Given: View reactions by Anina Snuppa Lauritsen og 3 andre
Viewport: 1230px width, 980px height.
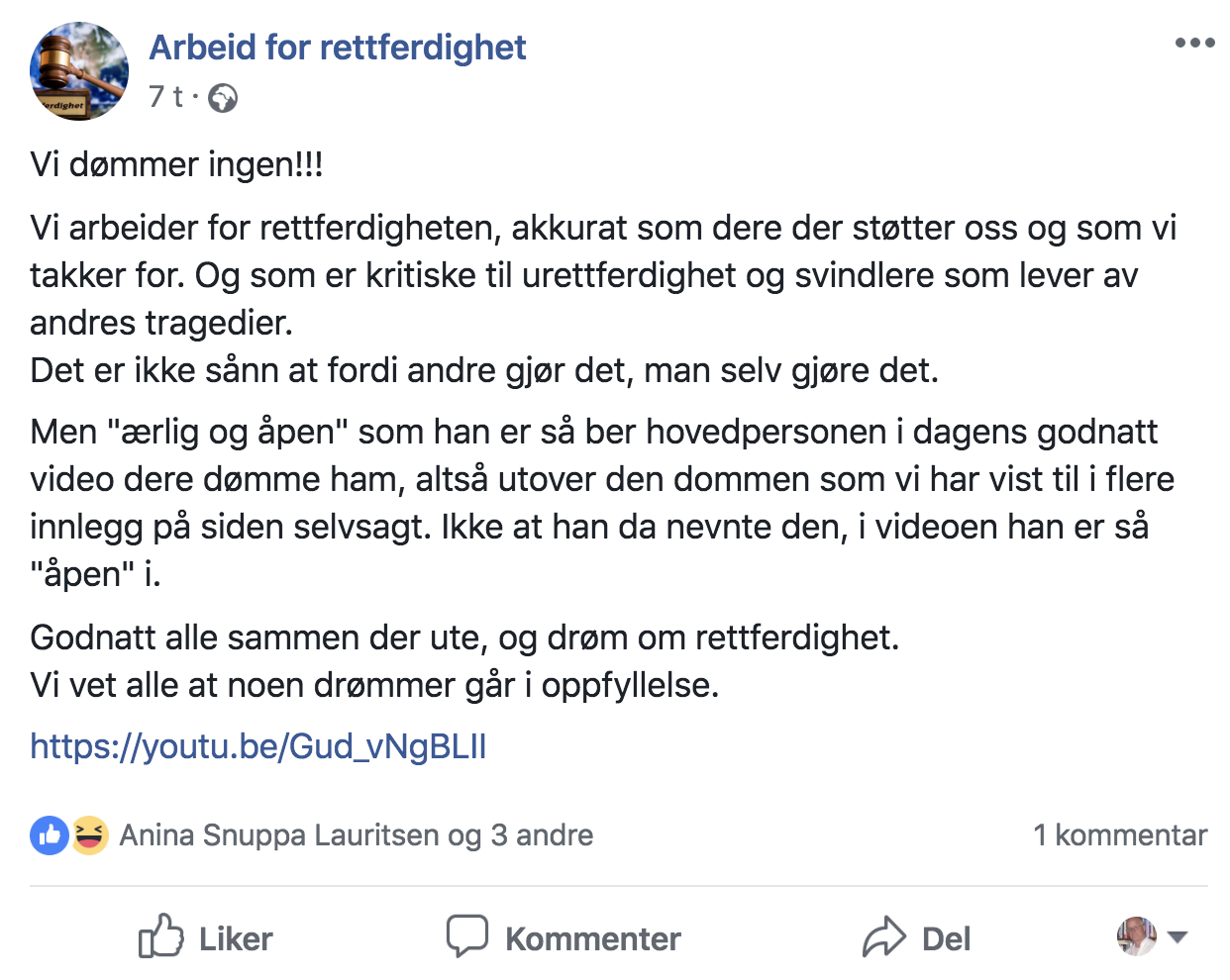Looking at the screenshot, I should point(357,835).
